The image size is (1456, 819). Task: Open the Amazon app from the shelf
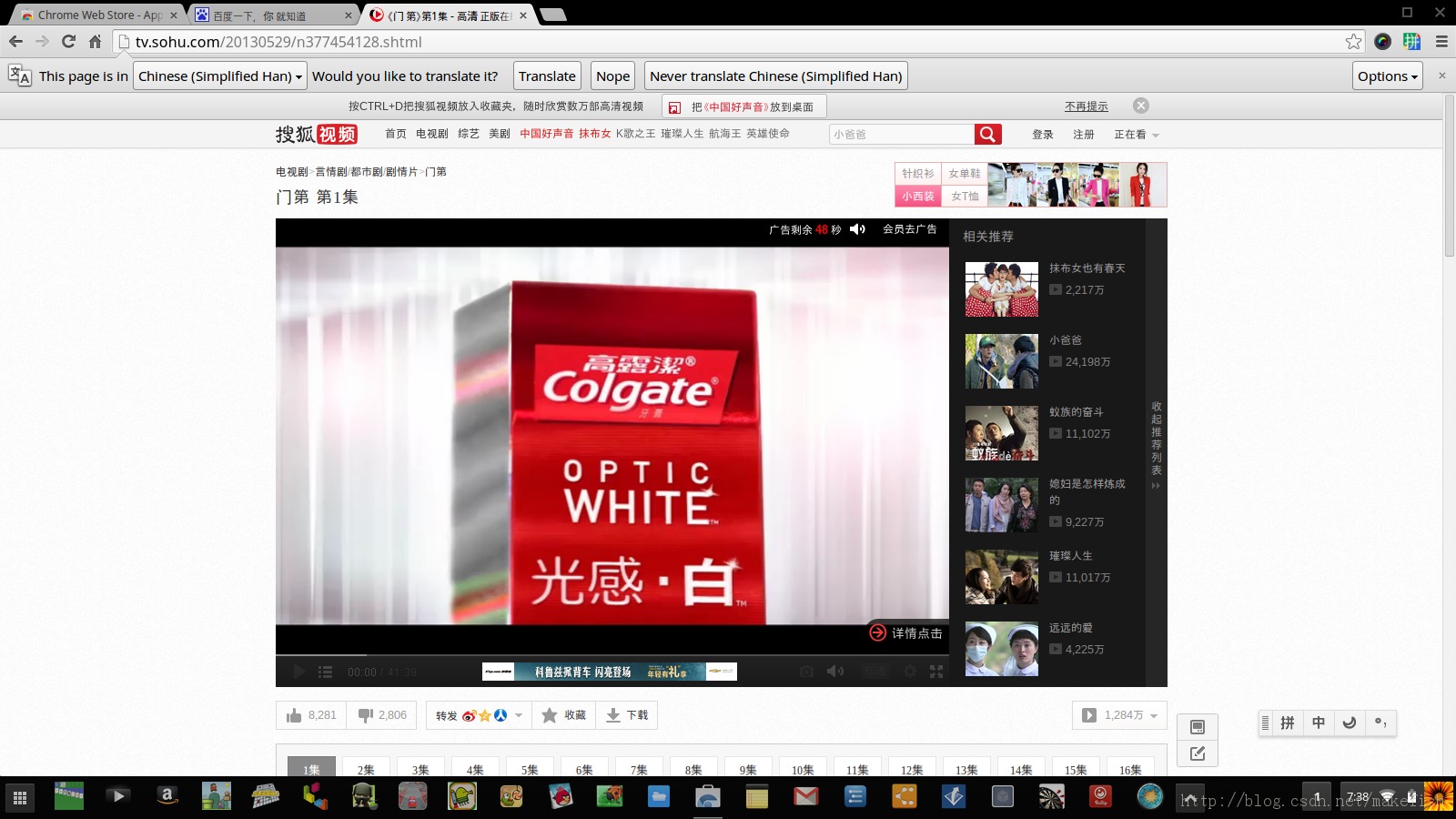point(167,797)
